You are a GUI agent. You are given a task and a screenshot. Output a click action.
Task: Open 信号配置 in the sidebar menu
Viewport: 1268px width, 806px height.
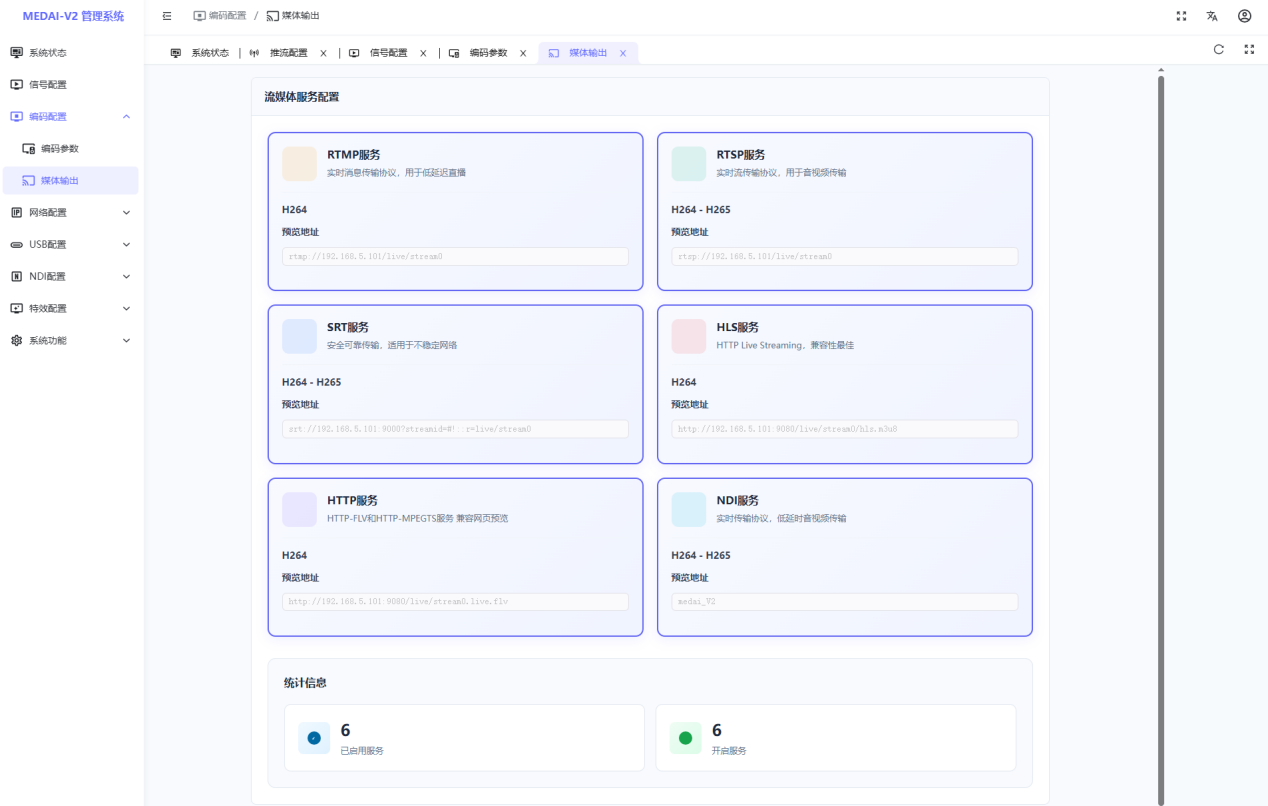pos(72,84)
